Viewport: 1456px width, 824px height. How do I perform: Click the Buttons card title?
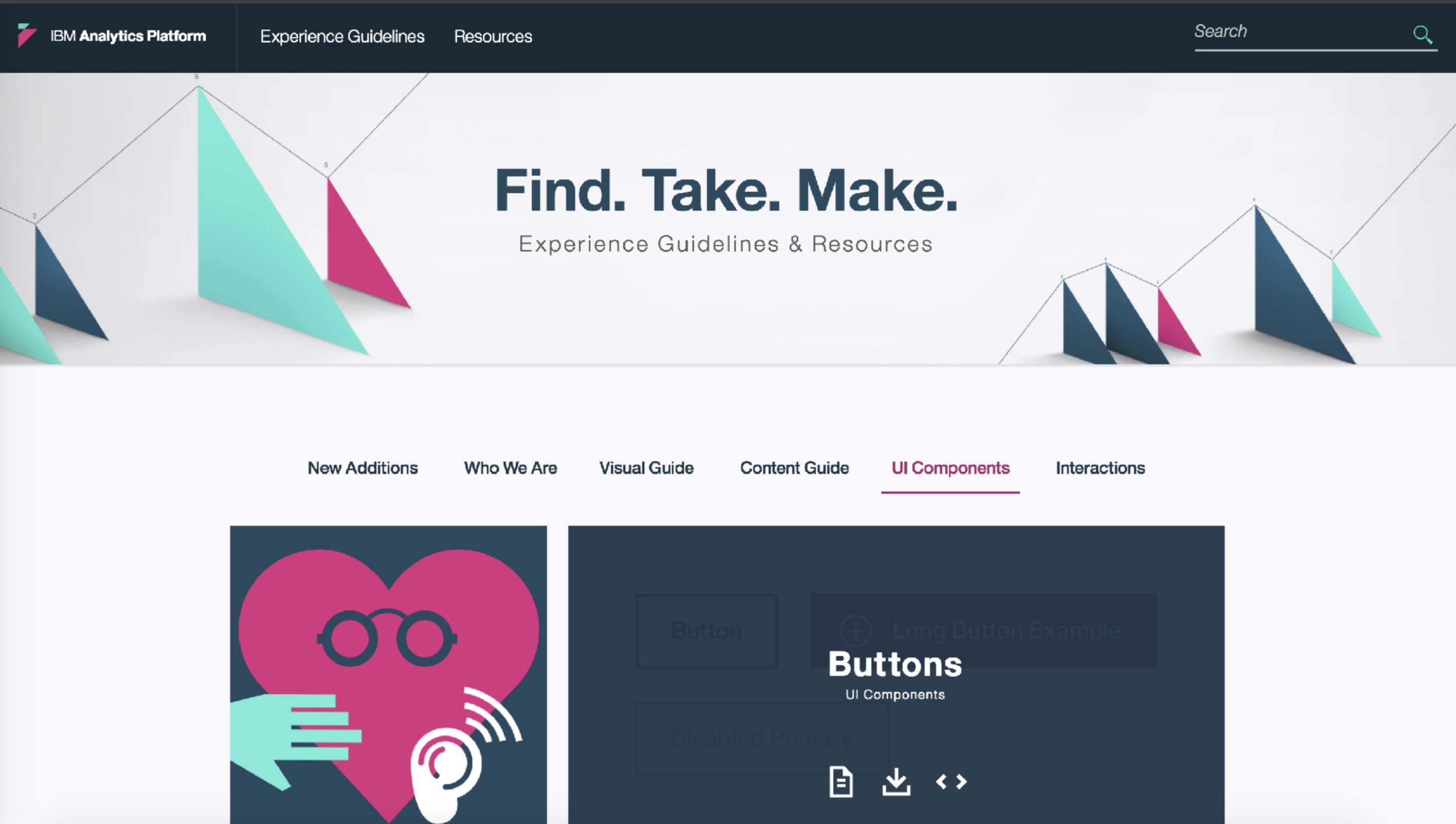(895, 664)
